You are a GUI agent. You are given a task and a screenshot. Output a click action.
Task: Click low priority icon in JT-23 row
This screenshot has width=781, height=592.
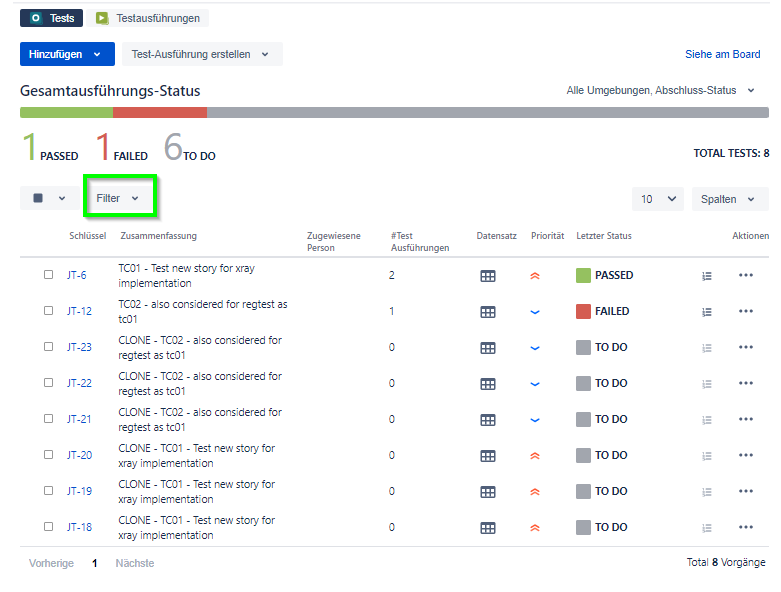(535, 348)
